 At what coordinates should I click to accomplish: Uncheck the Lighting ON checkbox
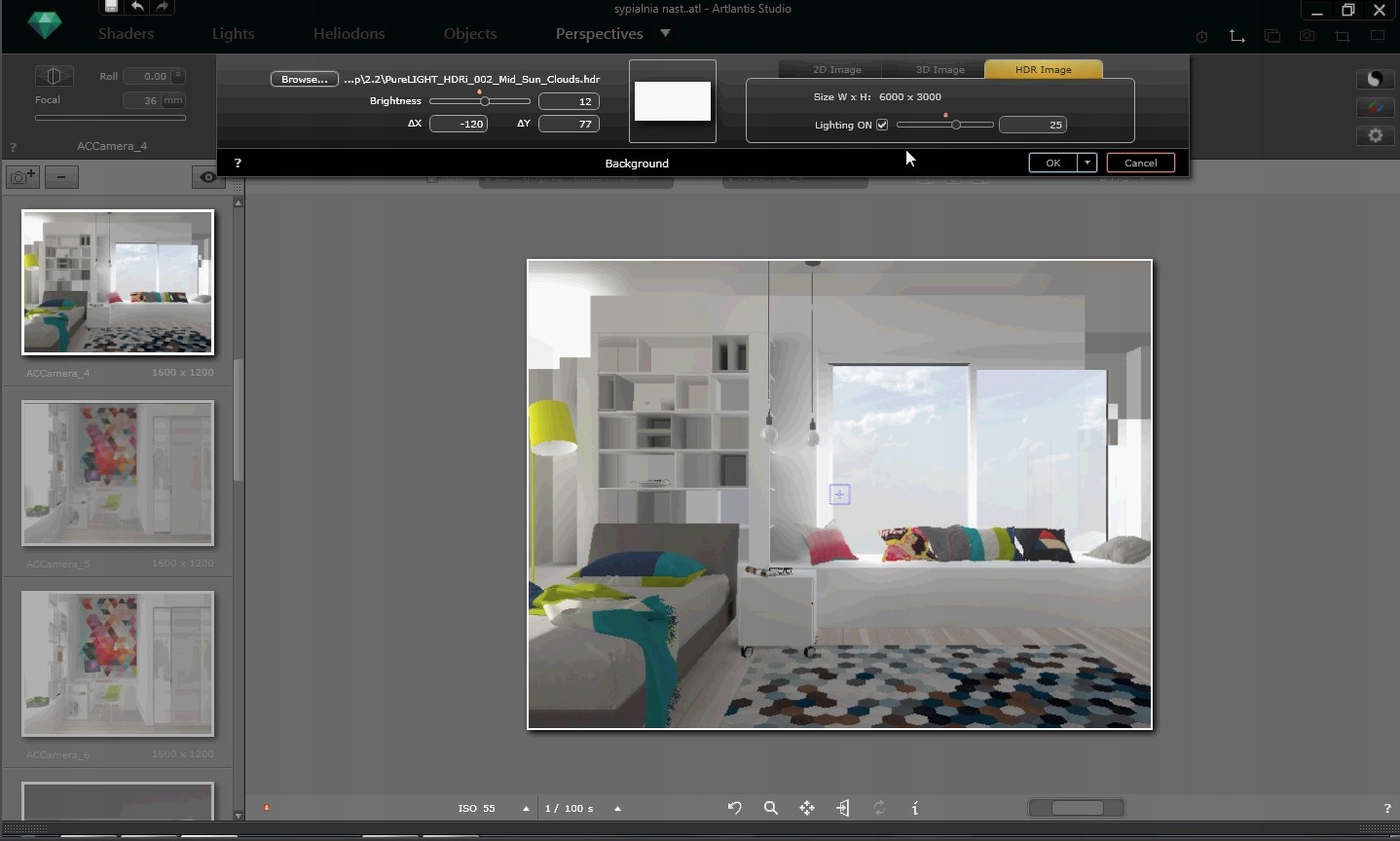(x=882, y=125)
